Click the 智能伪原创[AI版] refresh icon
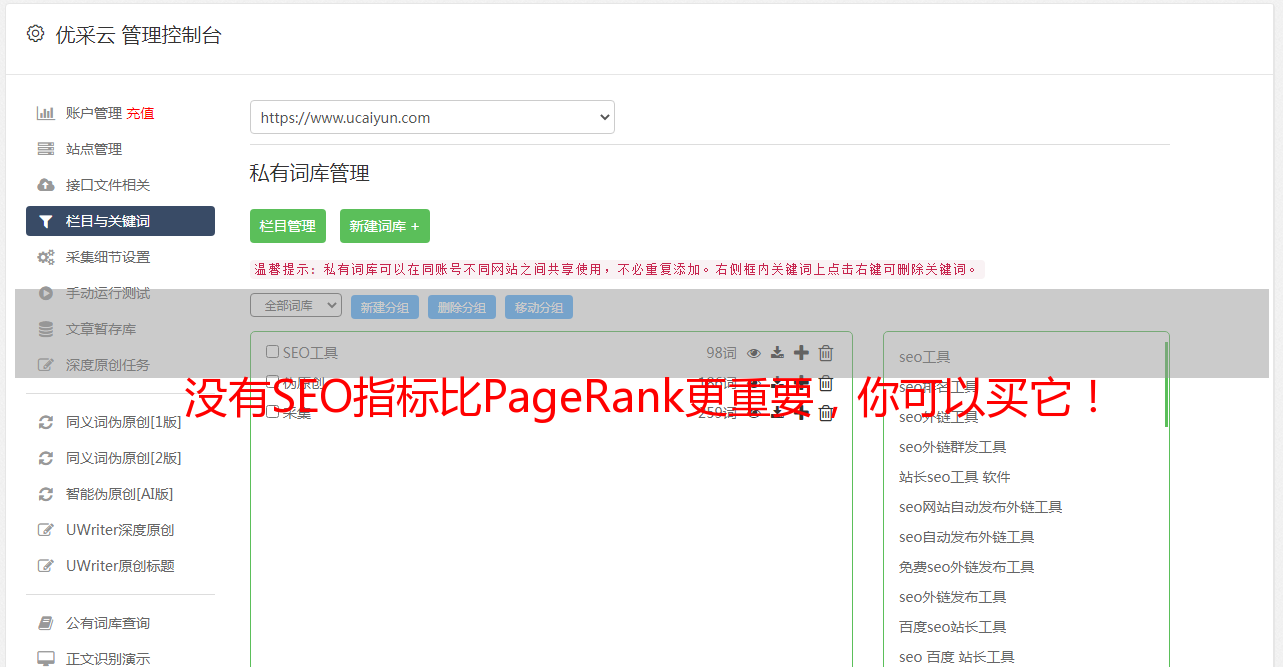1283x667 pixels. 46,494
